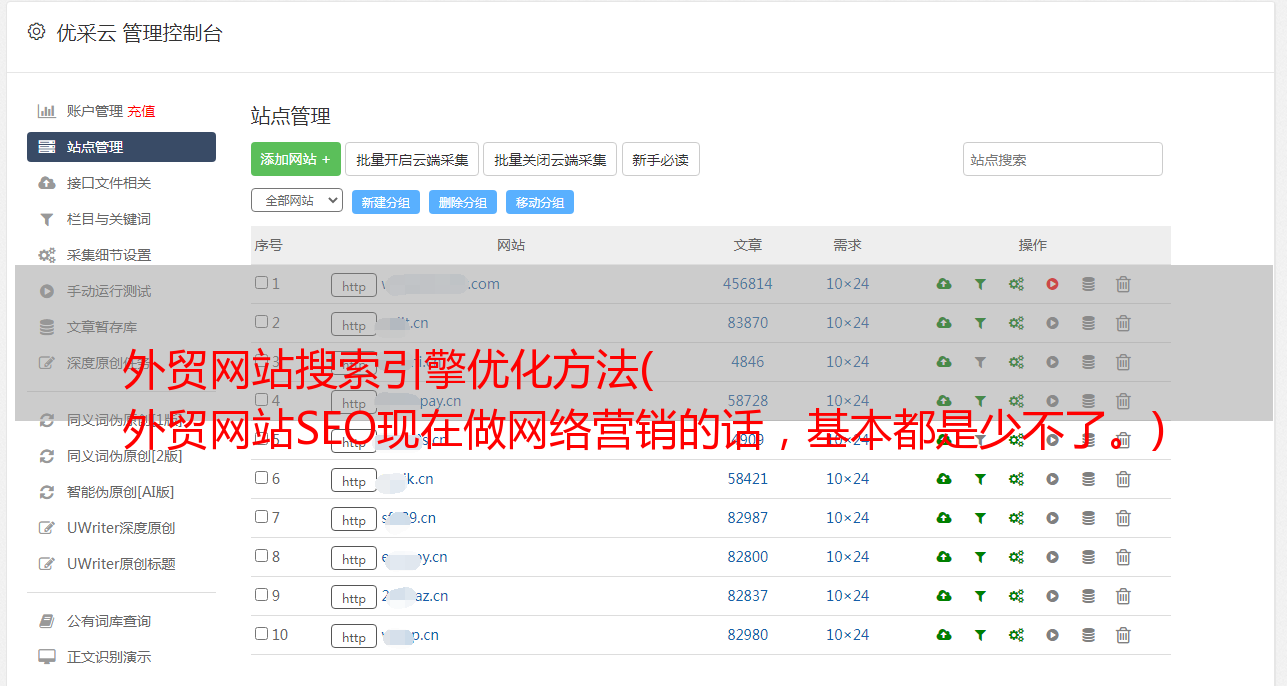Open UWriter深度原创 in the sidebar

pyautogui.click(x=121, y=528)
